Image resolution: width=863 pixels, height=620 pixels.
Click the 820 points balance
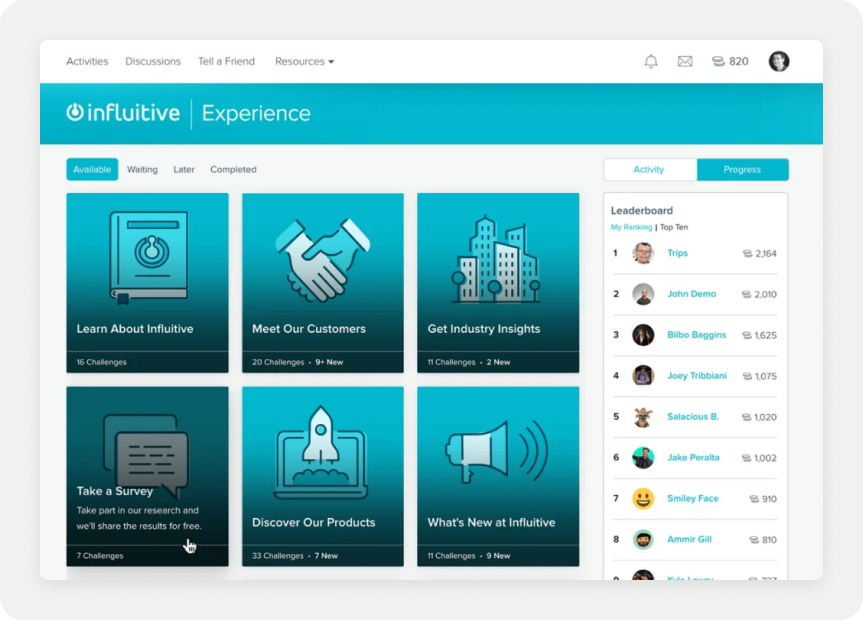click(x=739, y=61)
